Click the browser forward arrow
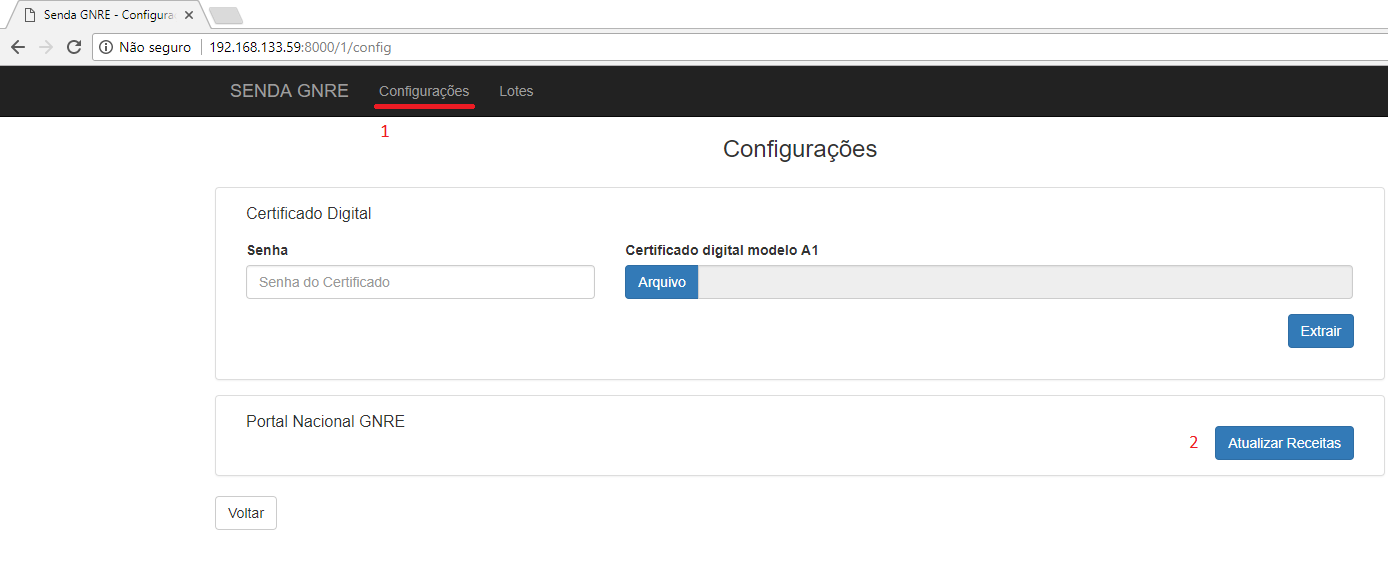Screen dimensions: 1388x566 coord(45,47)
